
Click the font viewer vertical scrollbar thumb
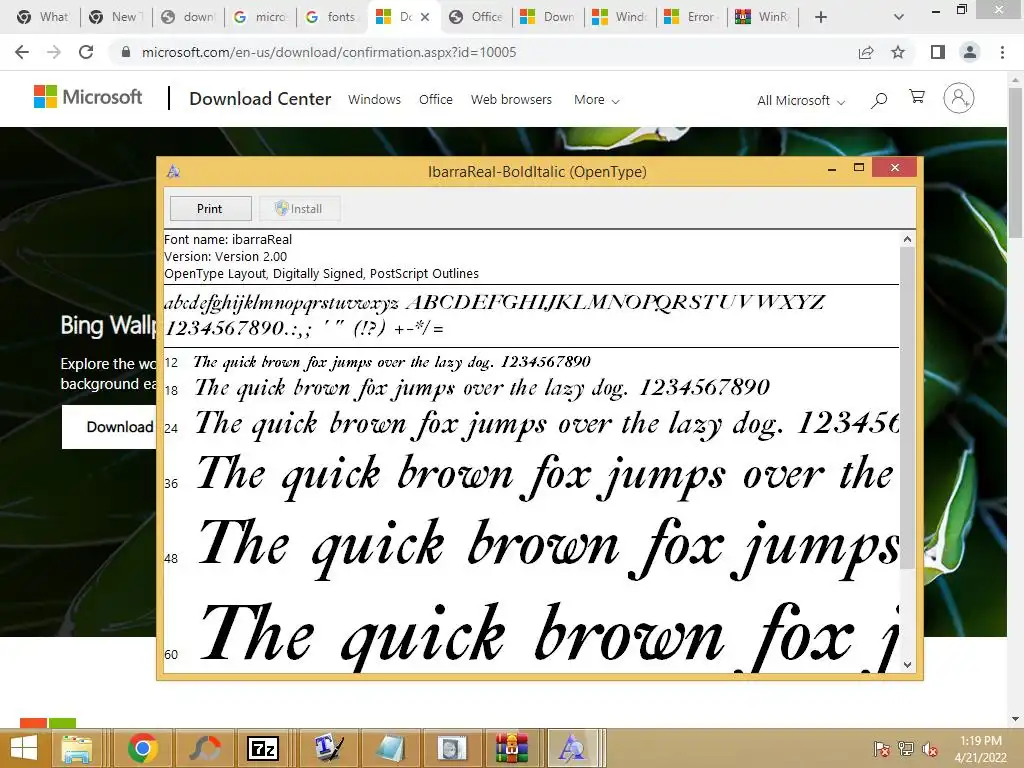click(907, 408)
